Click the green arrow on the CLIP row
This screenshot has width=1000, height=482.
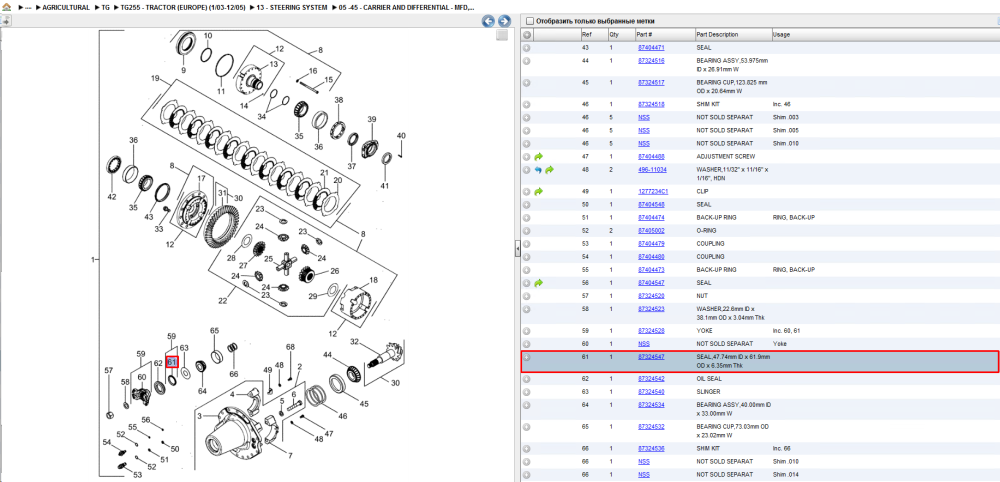point(539,191)
